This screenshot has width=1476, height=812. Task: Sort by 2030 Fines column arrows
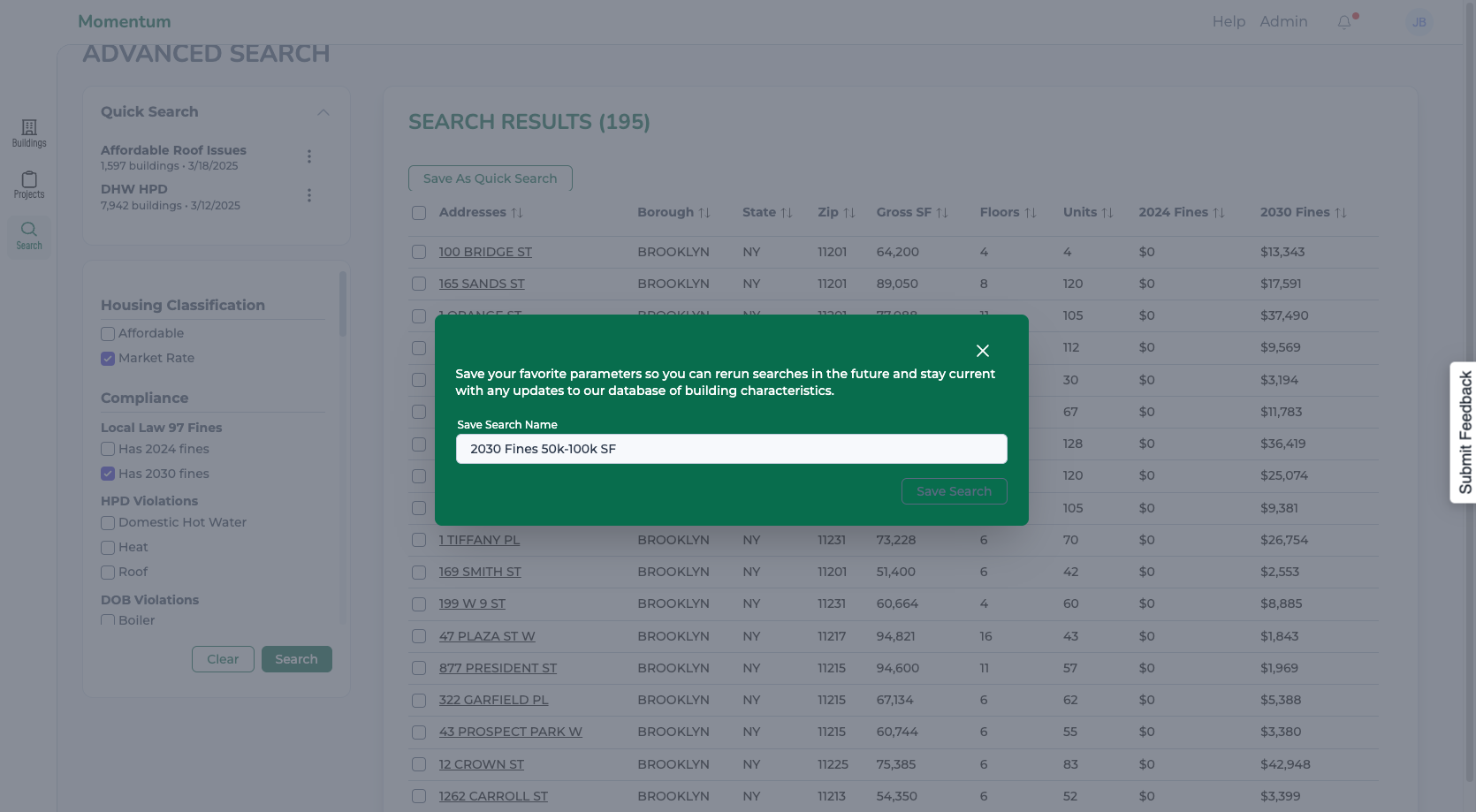pyautogui.click(x=1341, y=213)
